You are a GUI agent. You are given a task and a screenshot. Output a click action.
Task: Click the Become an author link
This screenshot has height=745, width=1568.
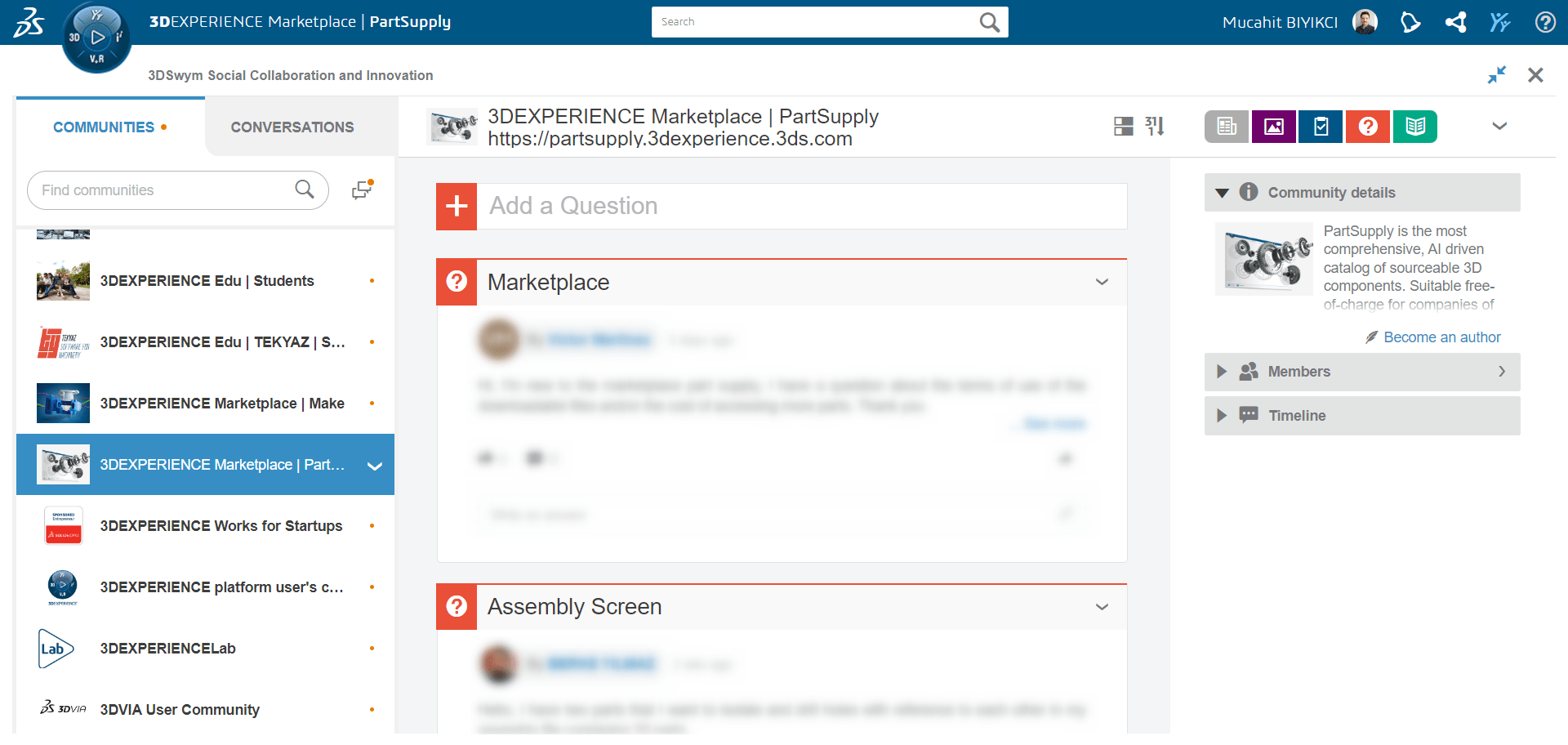click(1441, 337)
